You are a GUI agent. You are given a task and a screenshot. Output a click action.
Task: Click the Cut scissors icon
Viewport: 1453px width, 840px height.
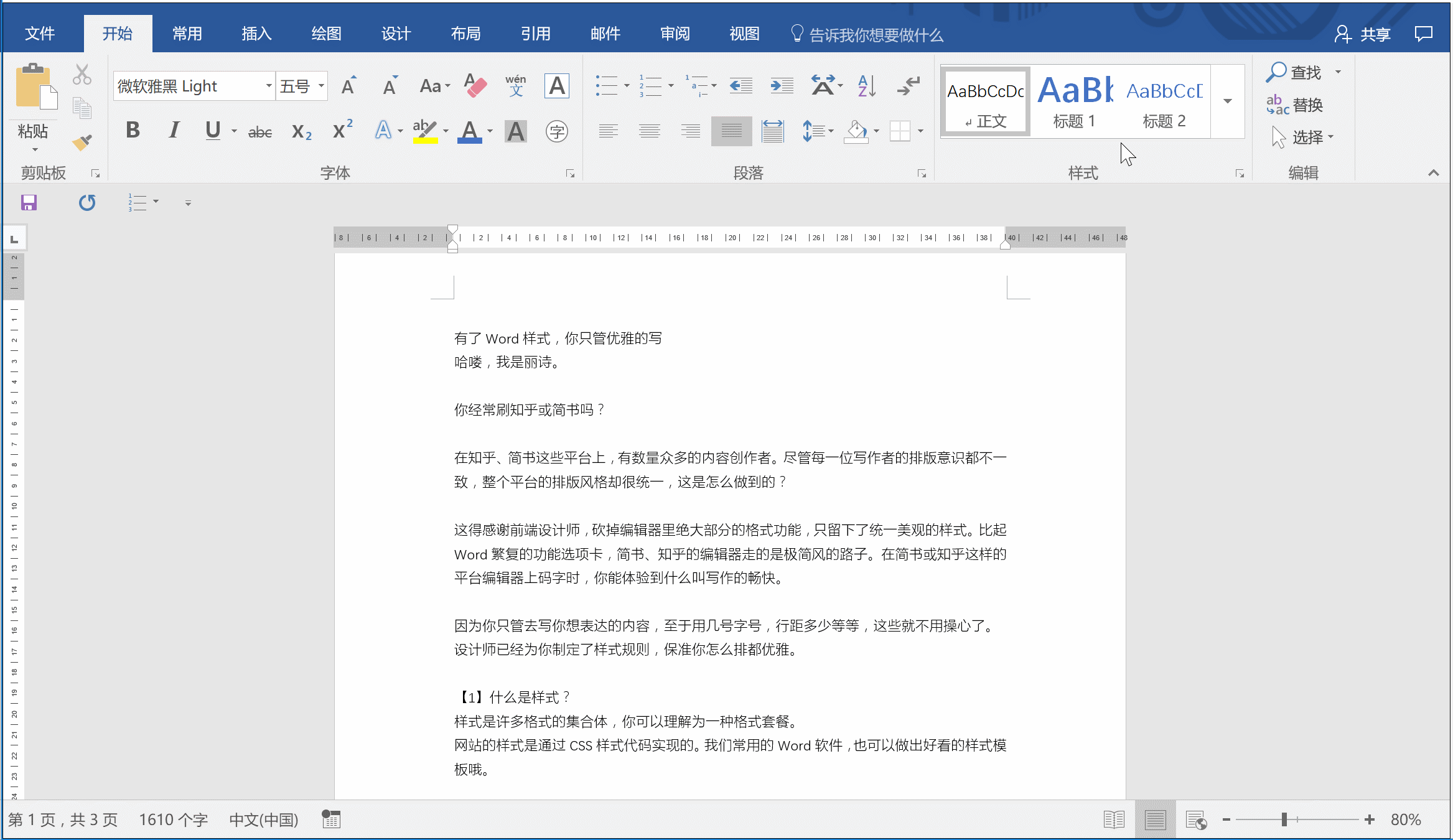82,74
